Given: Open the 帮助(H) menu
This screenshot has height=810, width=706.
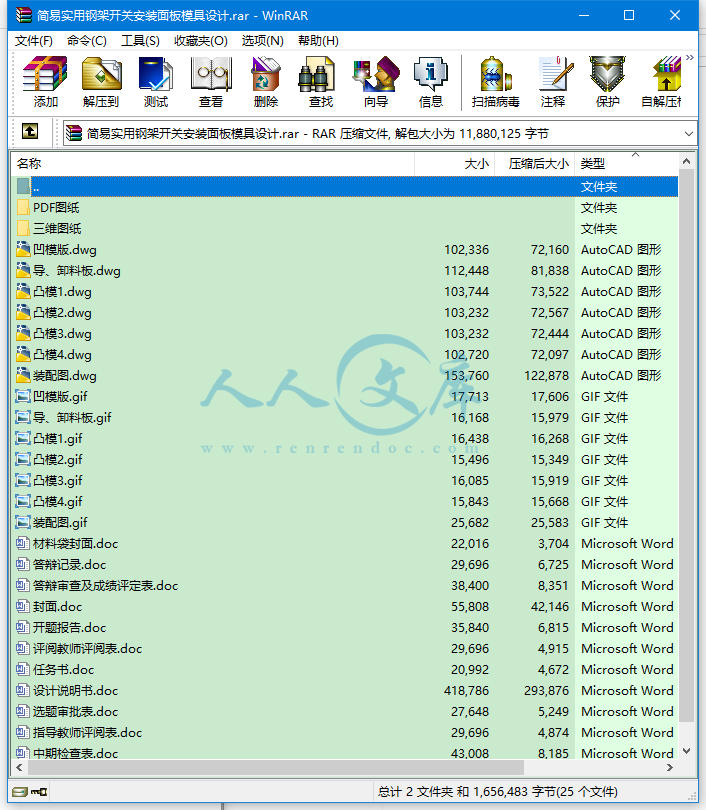Looking at the screenshot, I should 318,41.
